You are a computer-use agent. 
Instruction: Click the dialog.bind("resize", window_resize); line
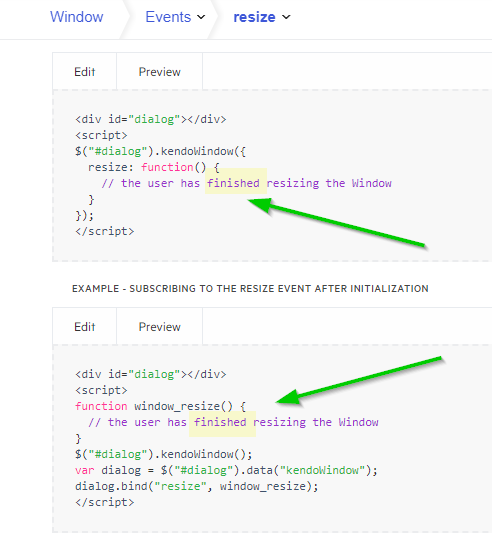(x=196, y=486)
